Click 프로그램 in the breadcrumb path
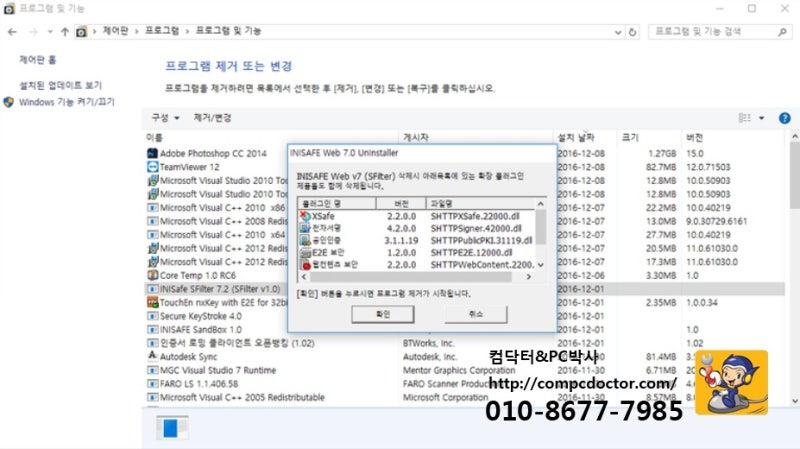This screenshot has height=449, width=800. [x=162, y=31]
